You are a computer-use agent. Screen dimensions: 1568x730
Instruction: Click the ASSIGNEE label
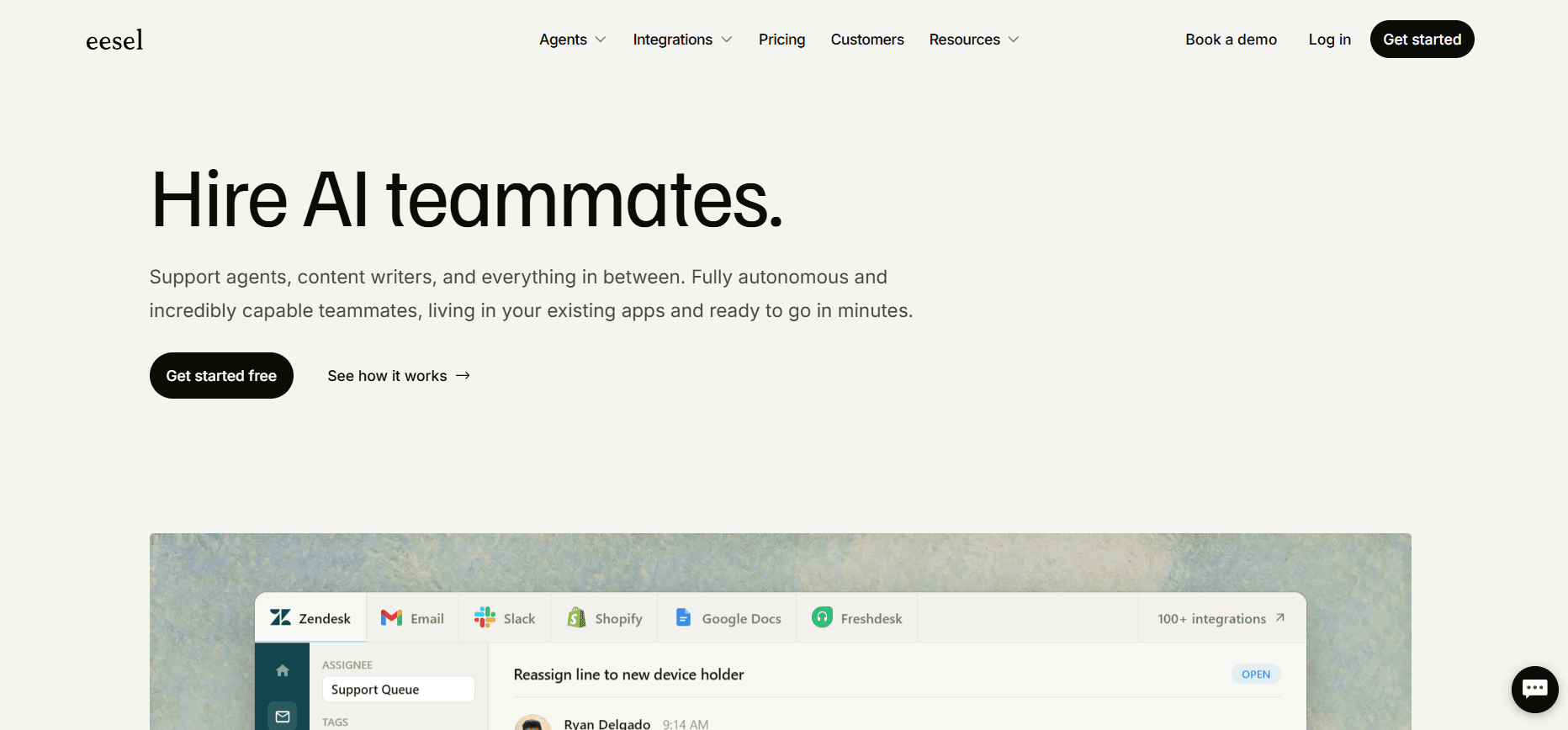click(x=347, y=664)
